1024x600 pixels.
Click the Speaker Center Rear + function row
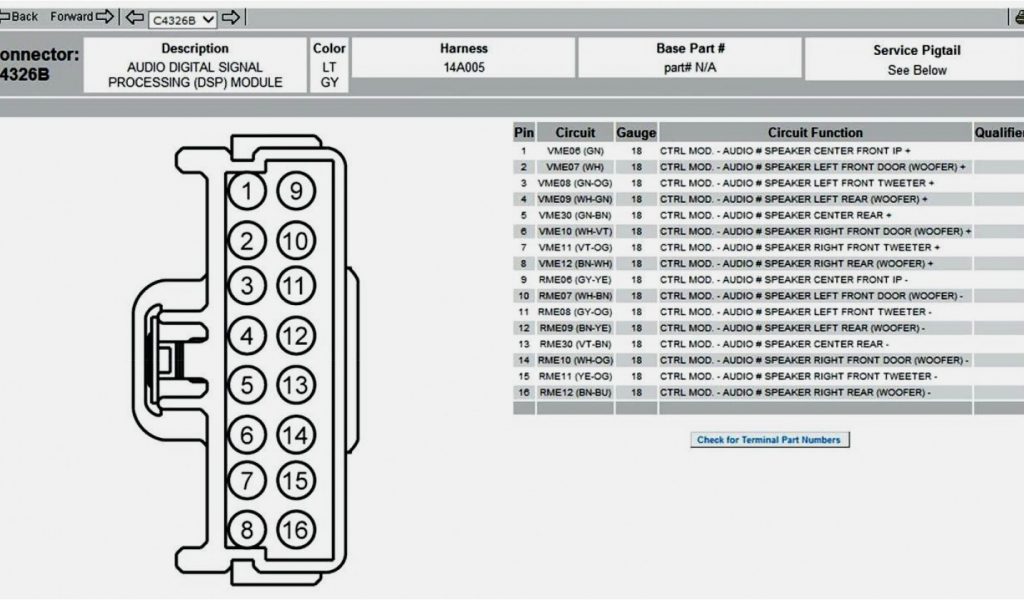coord(775,215)
